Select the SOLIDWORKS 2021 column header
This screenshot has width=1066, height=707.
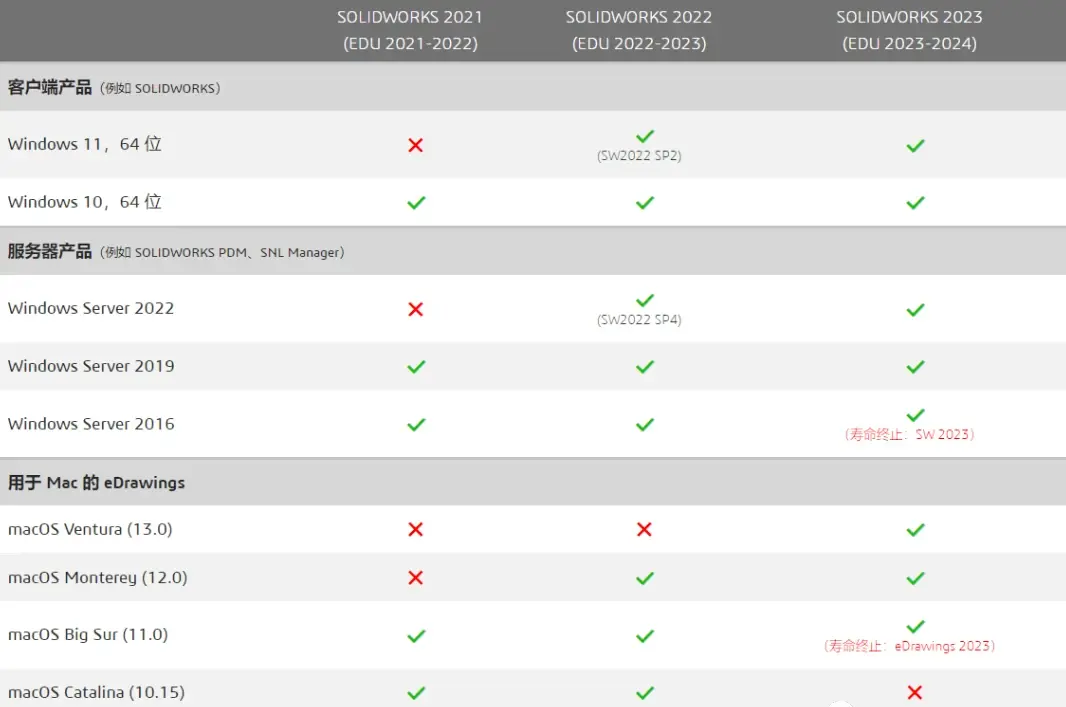(x=410, y=30)
